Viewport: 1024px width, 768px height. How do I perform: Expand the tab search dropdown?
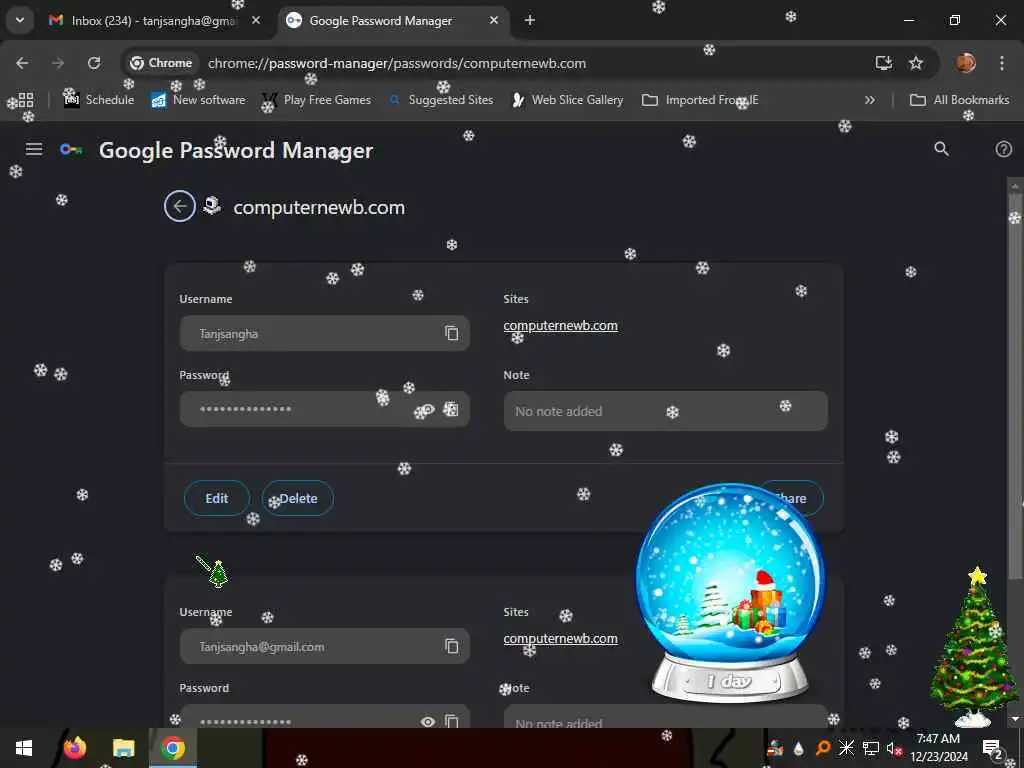[20, 20]
